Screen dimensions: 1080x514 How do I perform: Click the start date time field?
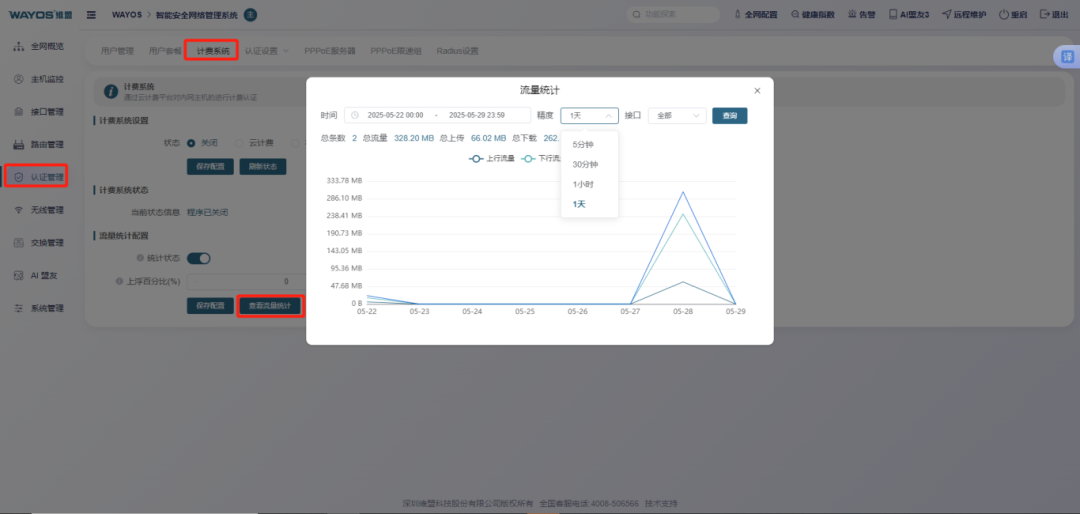[395, 116]
